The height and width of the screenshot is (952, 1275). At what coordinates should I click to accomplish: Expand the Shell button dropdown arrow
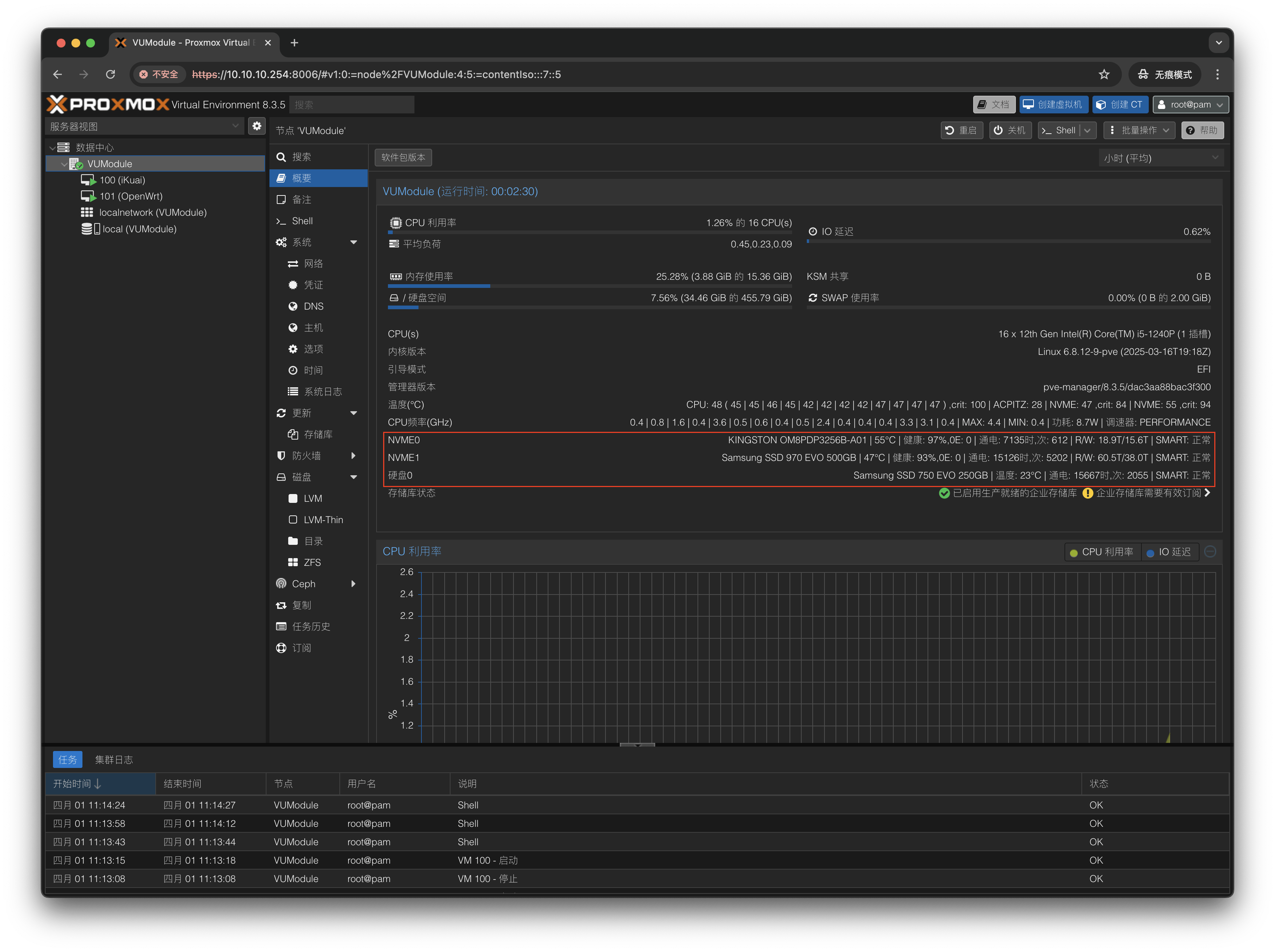[1087, 130]
